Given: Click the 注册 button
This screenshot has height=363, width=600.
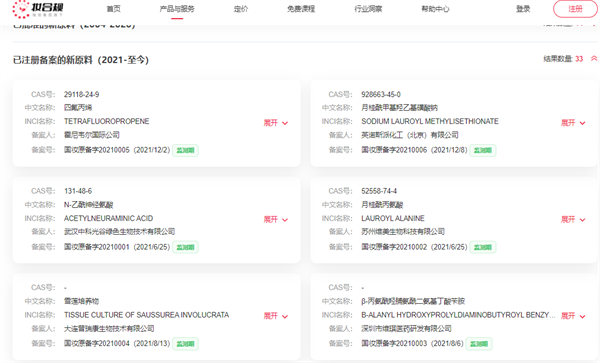Looking at the screenshot, I should 575,9.
